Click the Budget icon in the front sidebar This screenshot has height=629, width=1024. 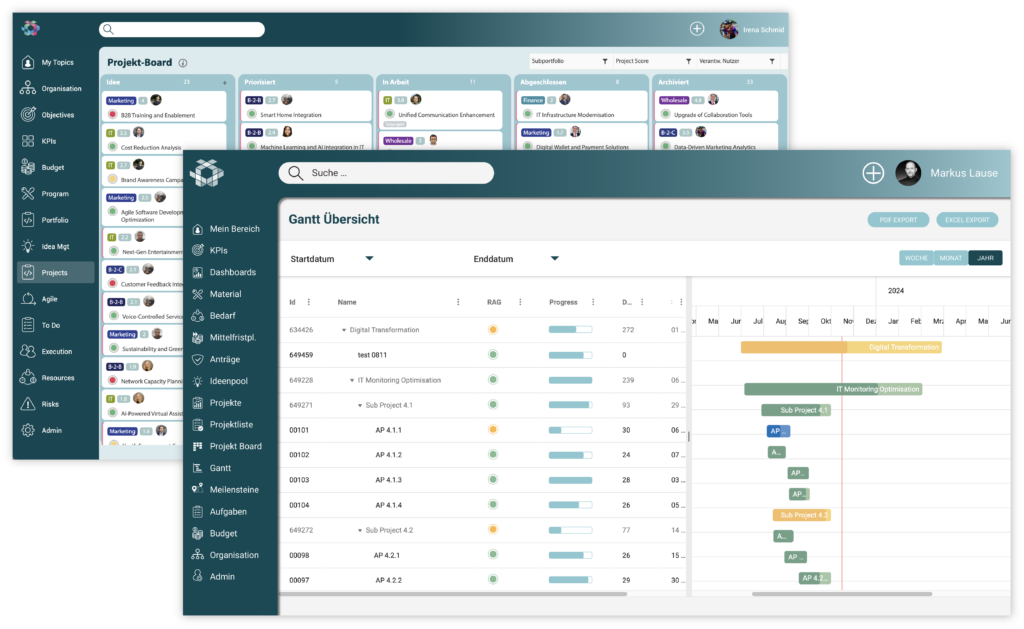pyautogui.click(x=198, y=533)
